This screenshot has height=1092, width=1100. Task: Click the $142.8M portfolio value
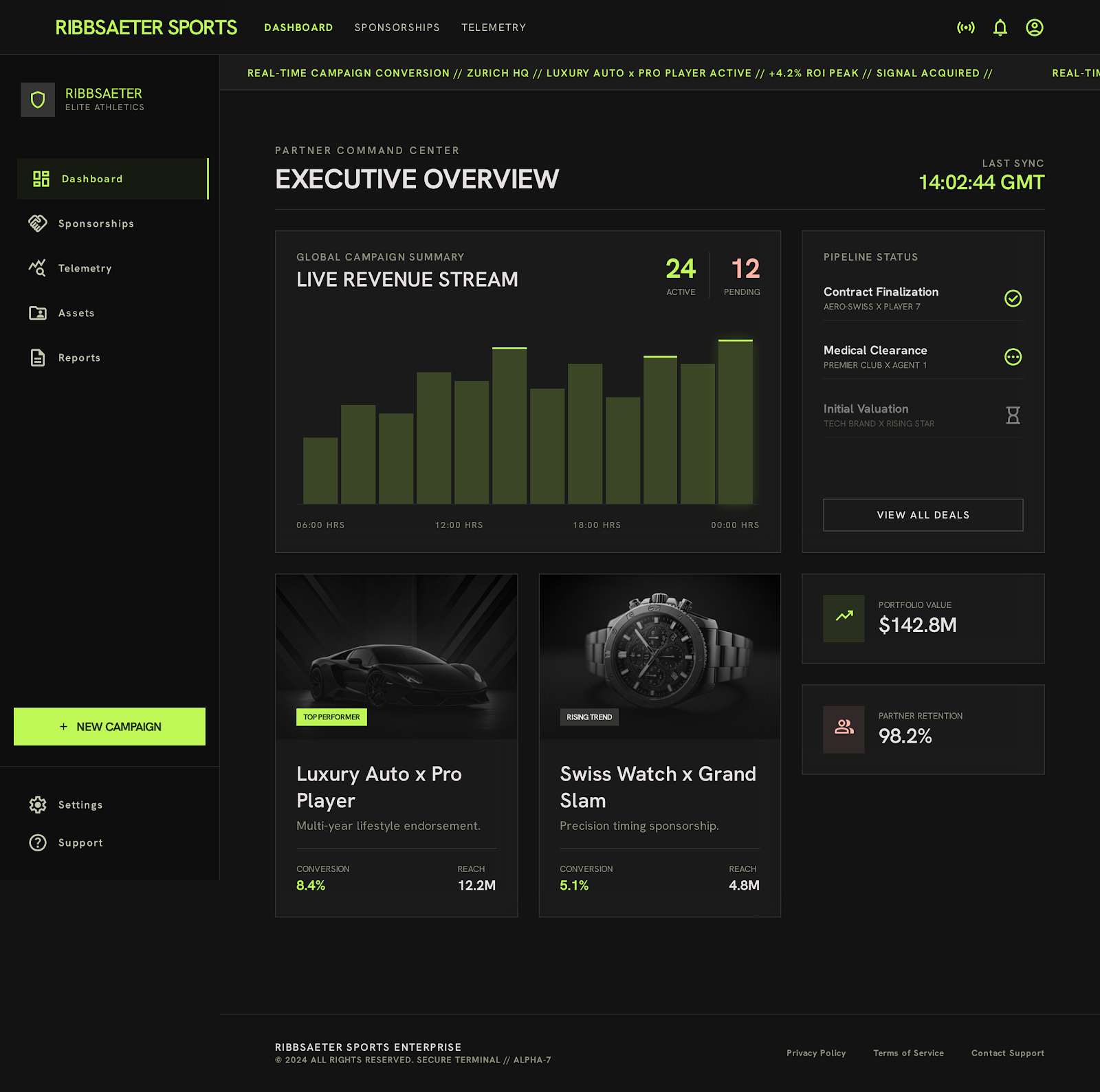click(918, 625)
